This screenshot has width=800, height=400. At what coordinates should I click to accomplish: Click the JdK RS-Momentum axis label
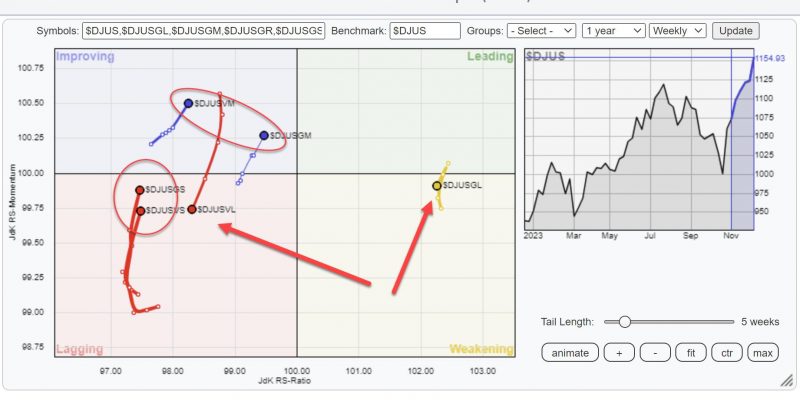[x=13, y=202]
